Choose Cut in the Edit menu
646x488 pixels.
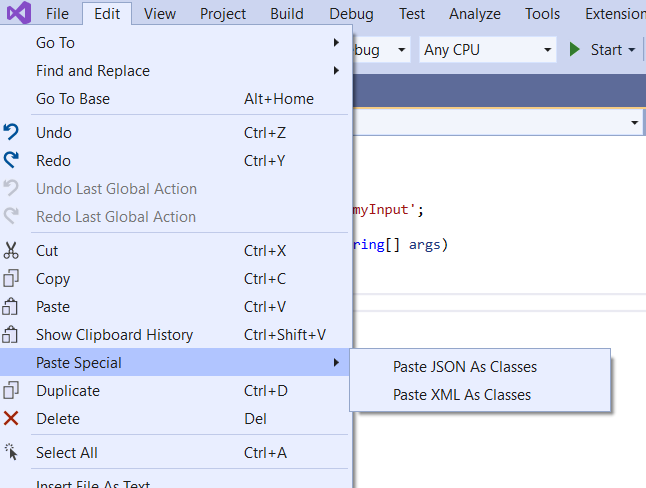(x=176, y=250)
